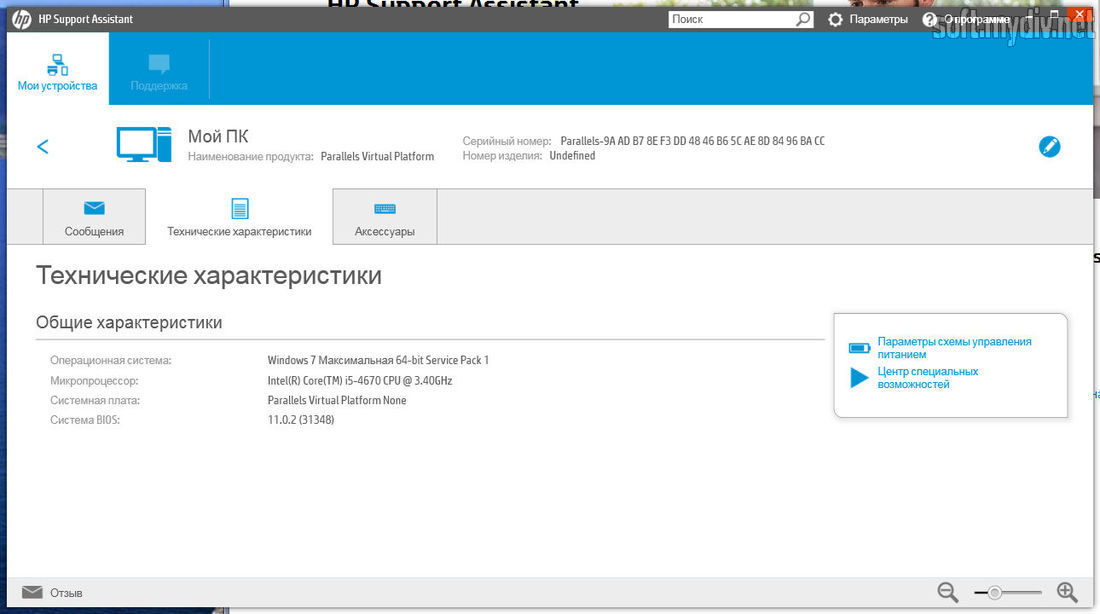Edit device info with pencil icon

pos(1049,147)
